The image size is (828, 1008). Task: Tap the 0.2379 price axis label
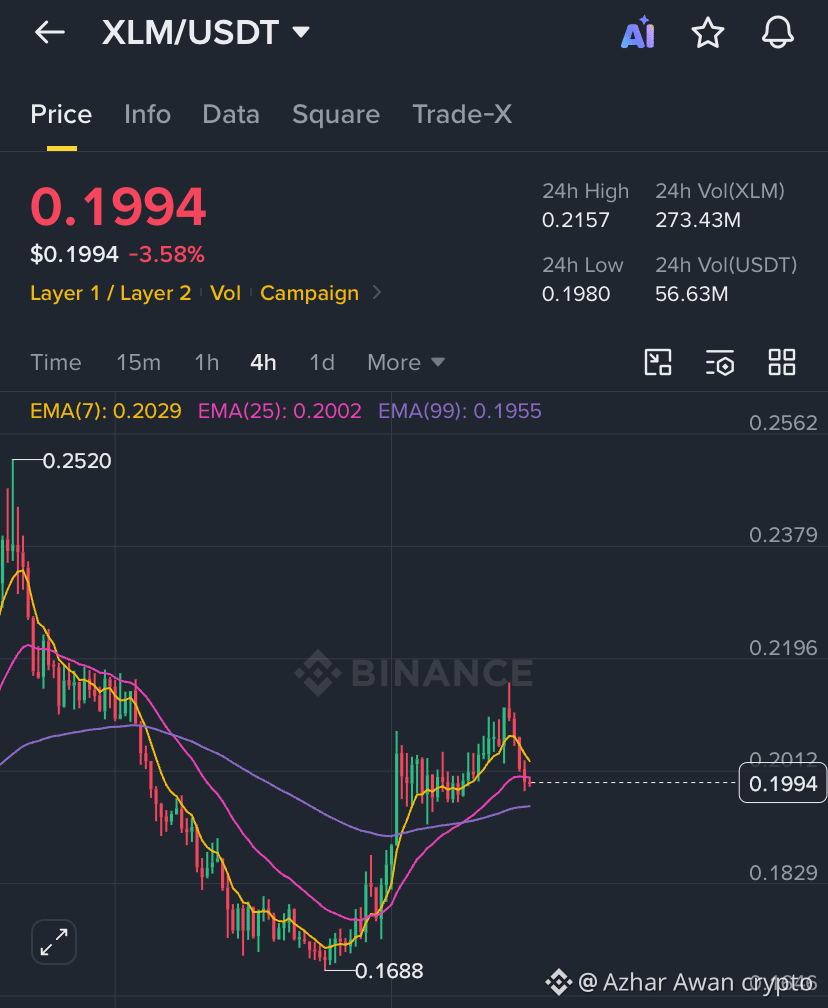point(783,535)
